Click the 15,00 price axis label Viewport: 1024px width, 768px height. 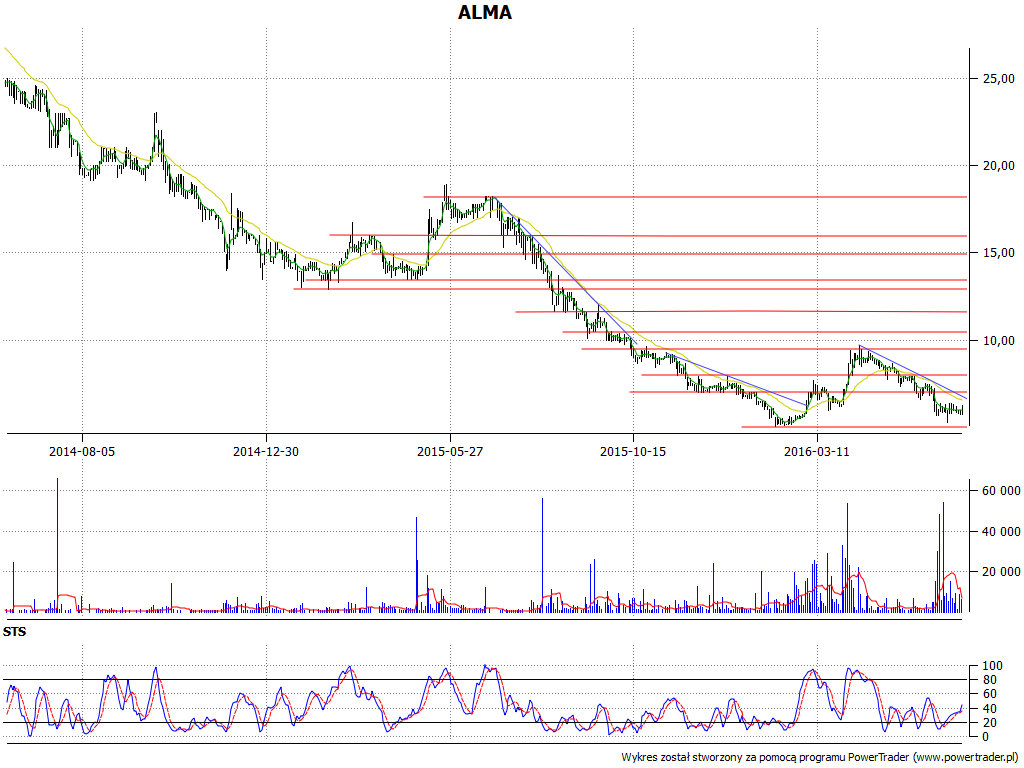999,253
